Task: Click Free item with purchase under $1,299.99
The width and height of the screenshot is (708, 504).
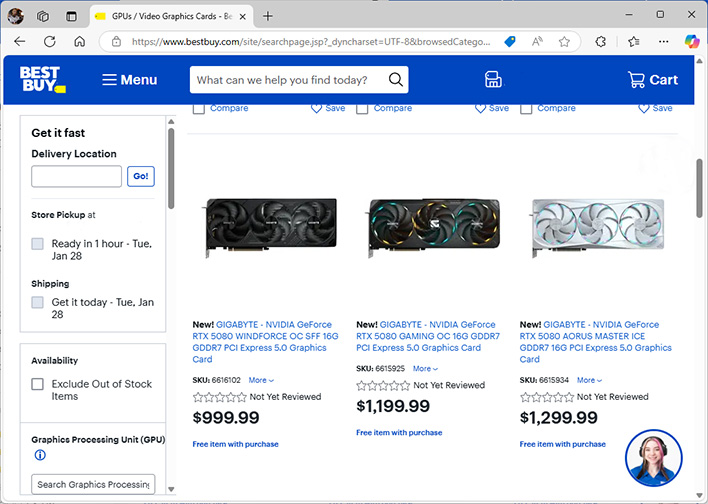Action: pos(563,444)
